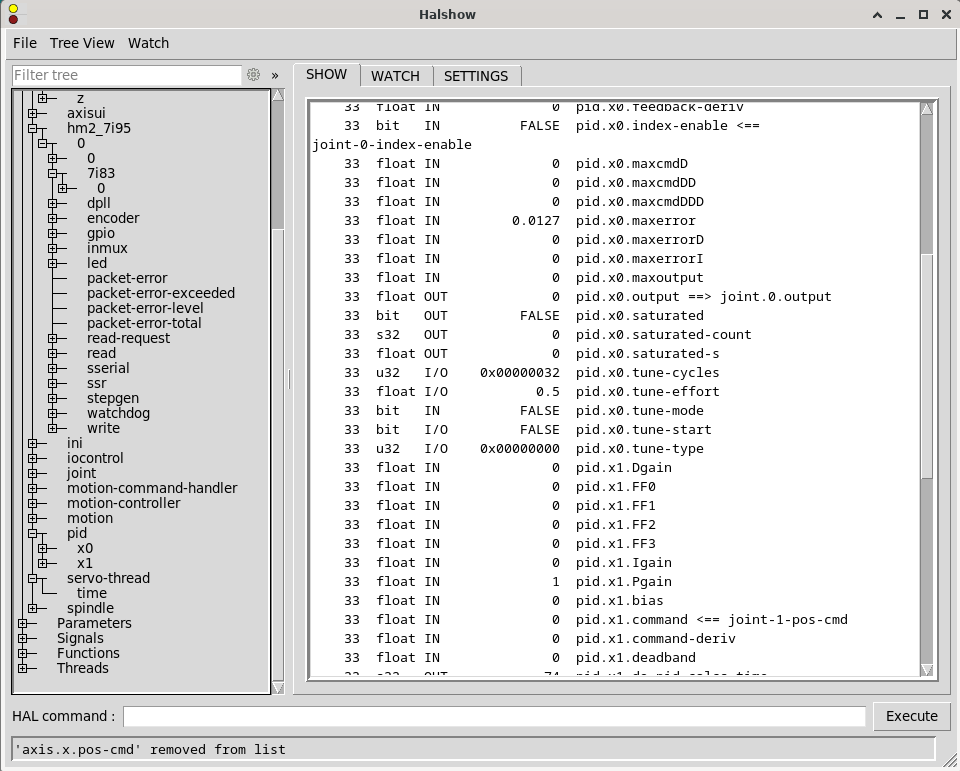Expand the Signals tree section

[x=23, y=638]
